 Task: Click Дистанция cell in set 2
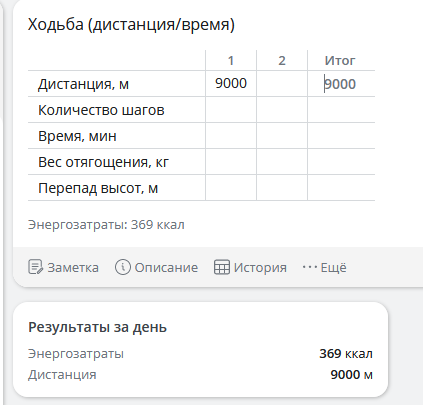click(x=282, y=84)
